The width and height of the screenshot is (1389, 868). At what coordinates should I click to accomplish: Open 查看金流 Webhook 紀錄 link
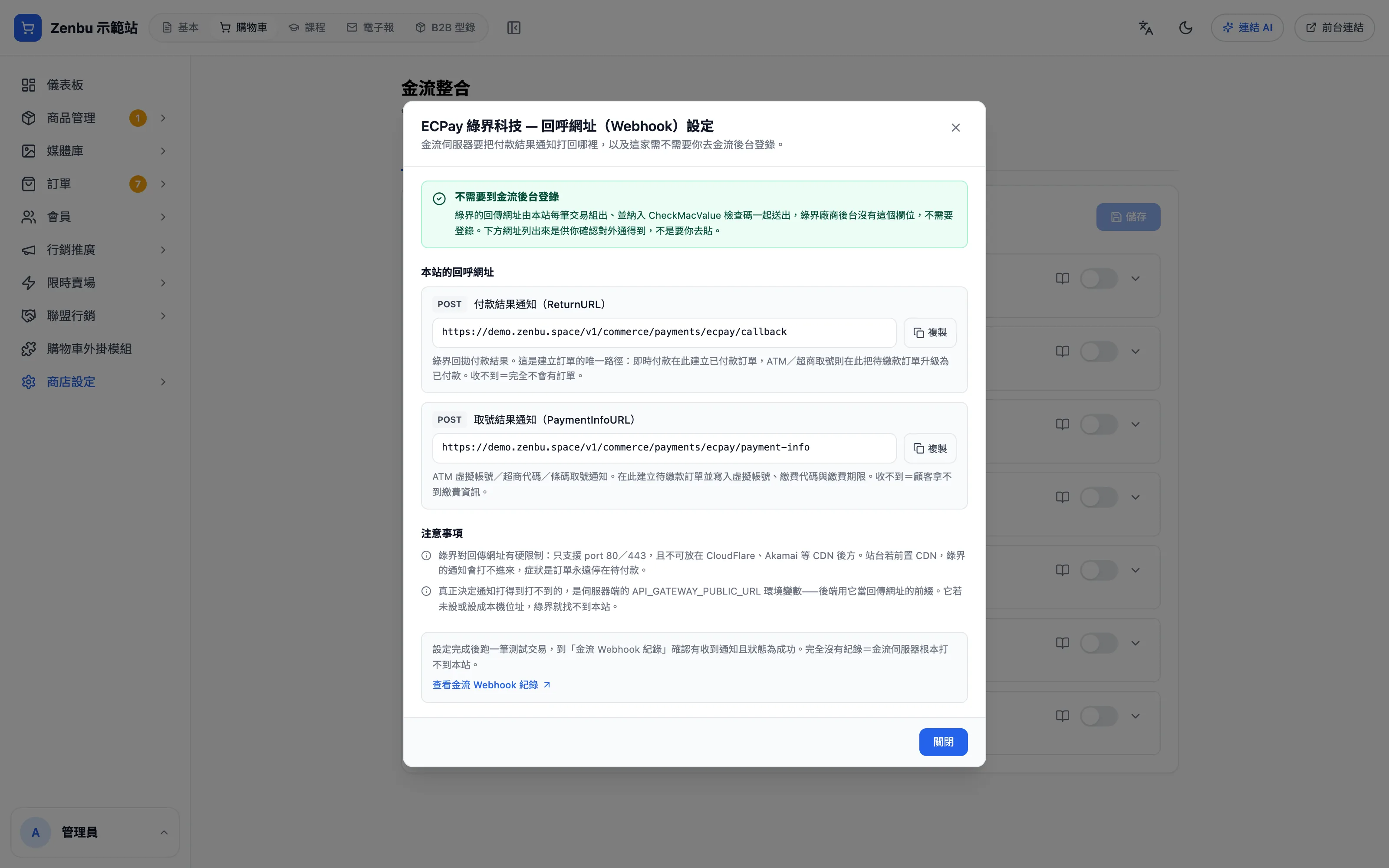[491, 685]
